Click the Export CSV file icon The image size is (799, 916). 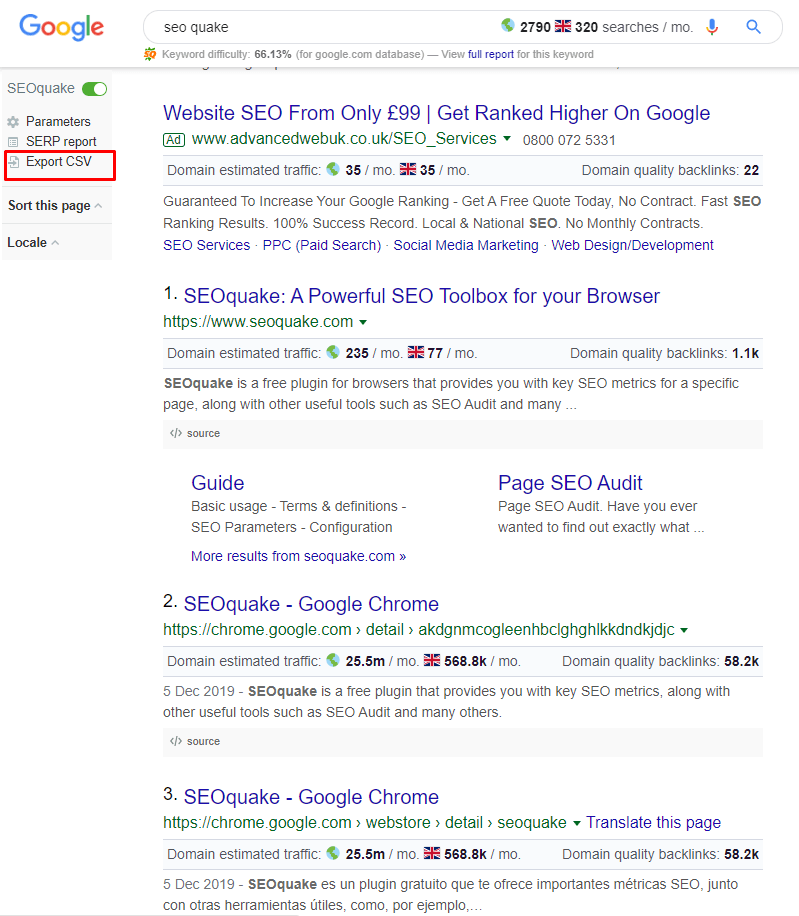coord(14,162)
